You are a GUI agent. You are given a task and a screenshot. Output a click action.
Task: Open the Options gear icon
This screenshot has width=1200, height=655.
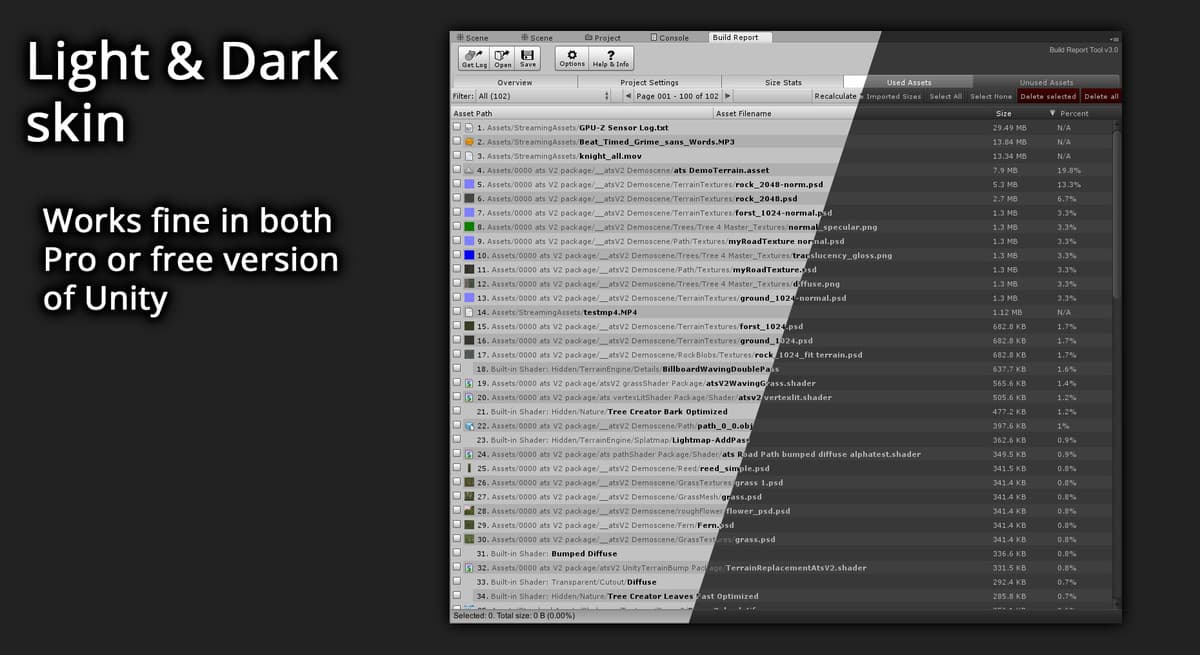click(x=572, y=58)
